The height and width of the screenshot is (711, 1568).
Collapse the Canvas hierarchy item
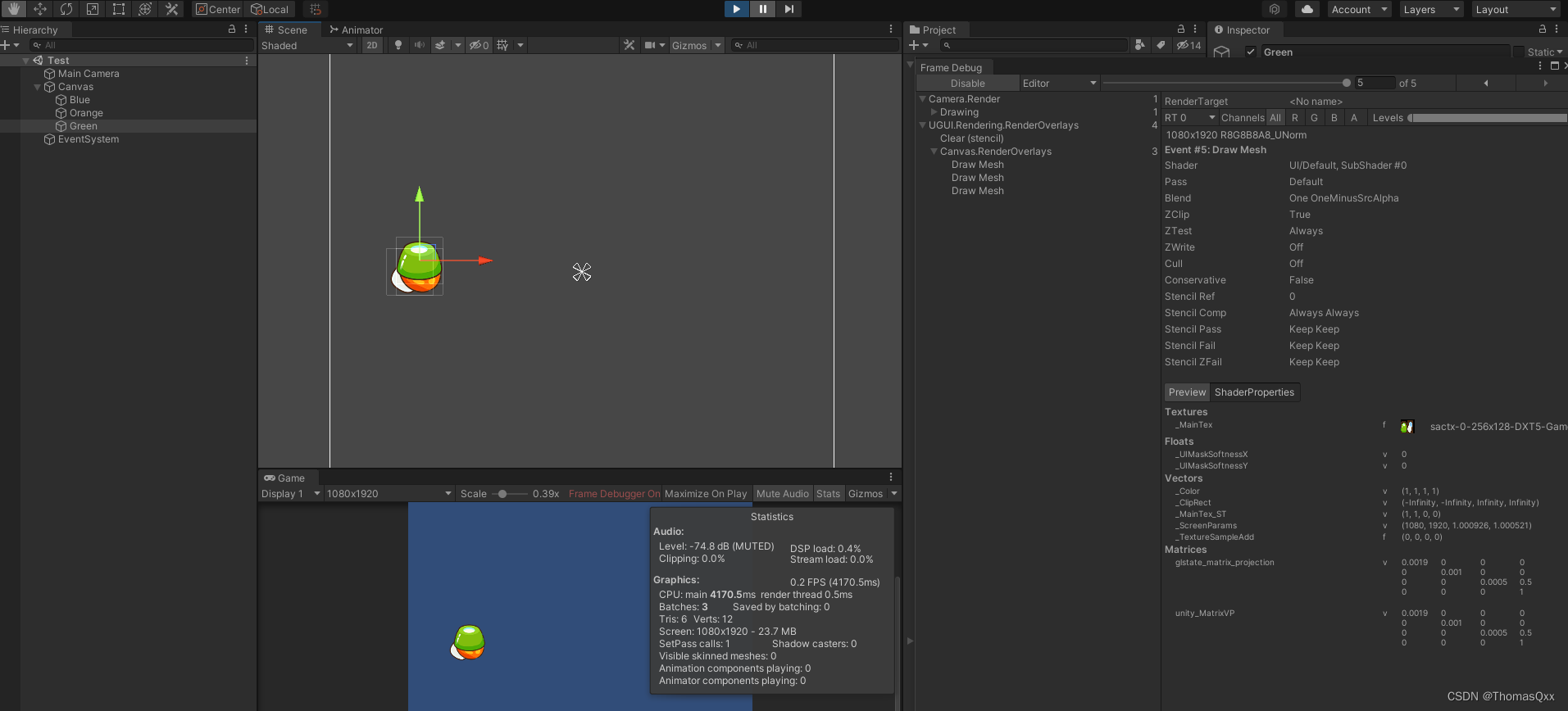point(37,87)
